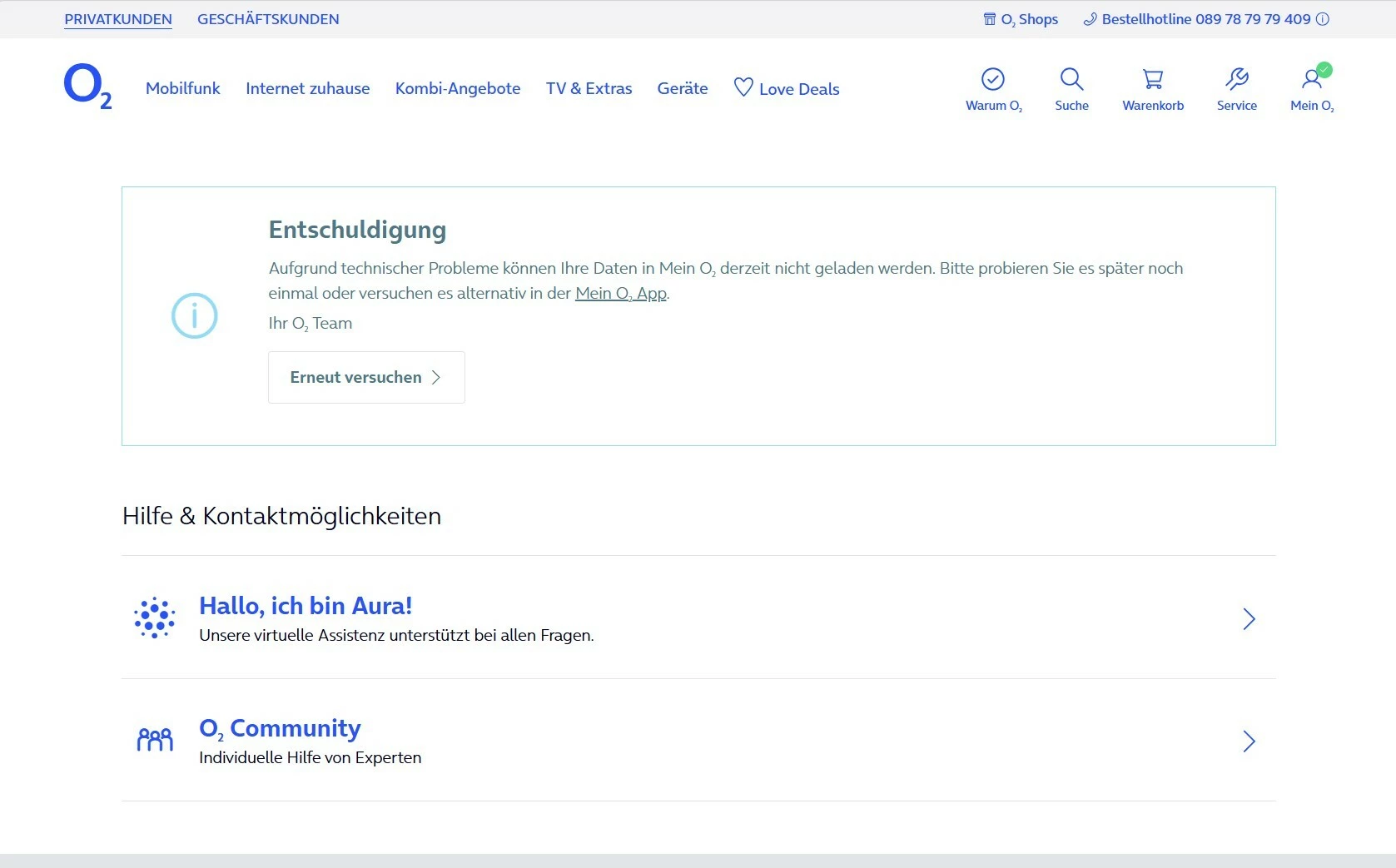
Task: Click the text 'Individuelle Hilfe von Experten'
Action: pyautogui.click(x=310, y=758)
